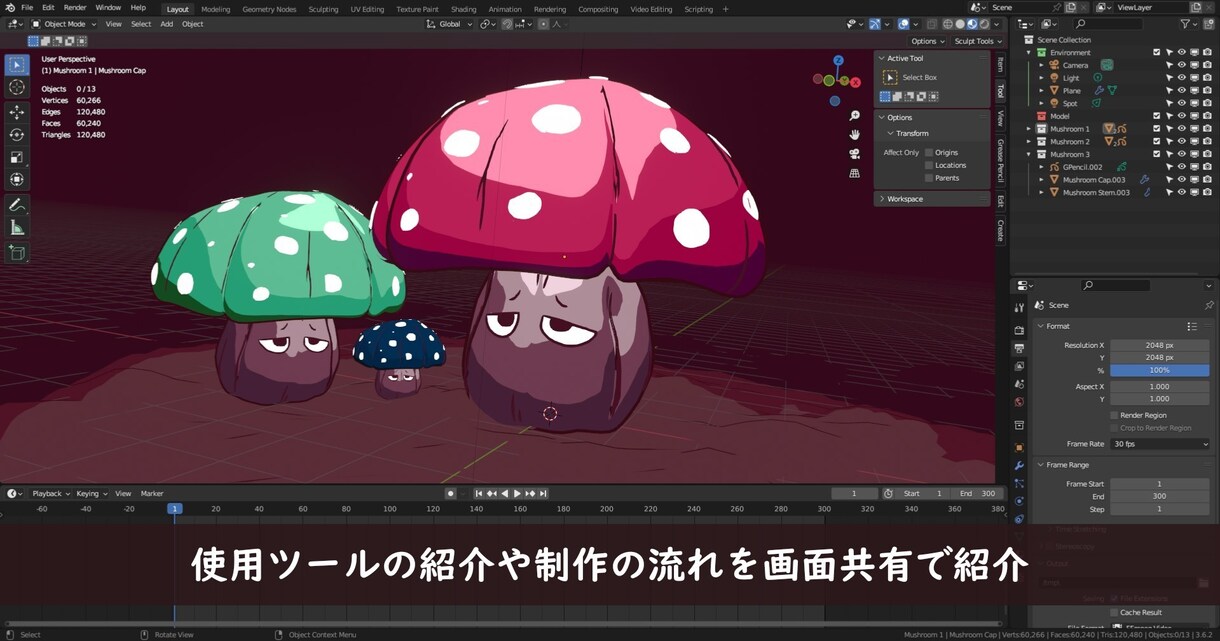Select the Measure tool
The image size is (1220, 641).
pos(17,228)
